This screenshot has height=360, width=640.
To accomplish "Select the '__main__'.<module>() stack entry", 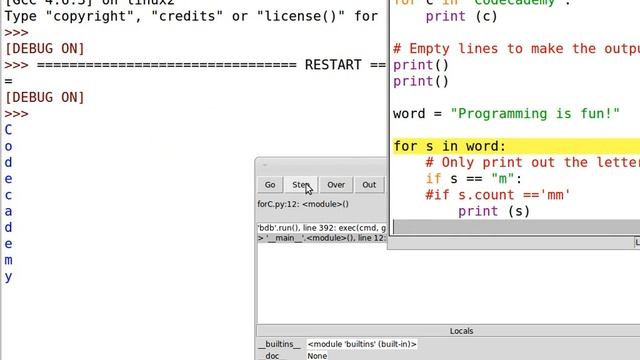I will [322, 238].
